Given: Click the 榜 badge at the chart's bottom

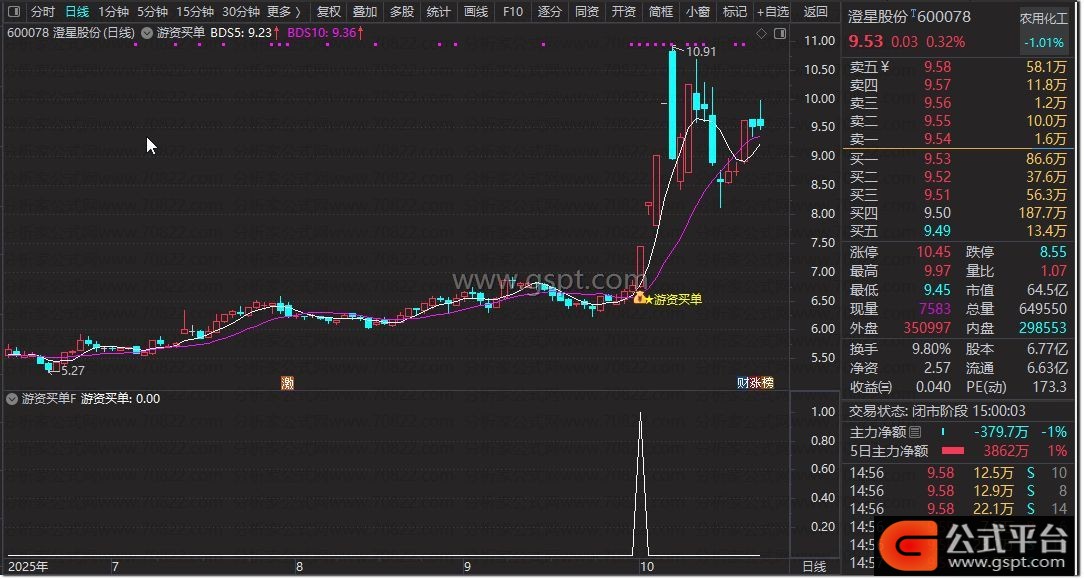Looking at the screenshot, I should coord(767,383).
